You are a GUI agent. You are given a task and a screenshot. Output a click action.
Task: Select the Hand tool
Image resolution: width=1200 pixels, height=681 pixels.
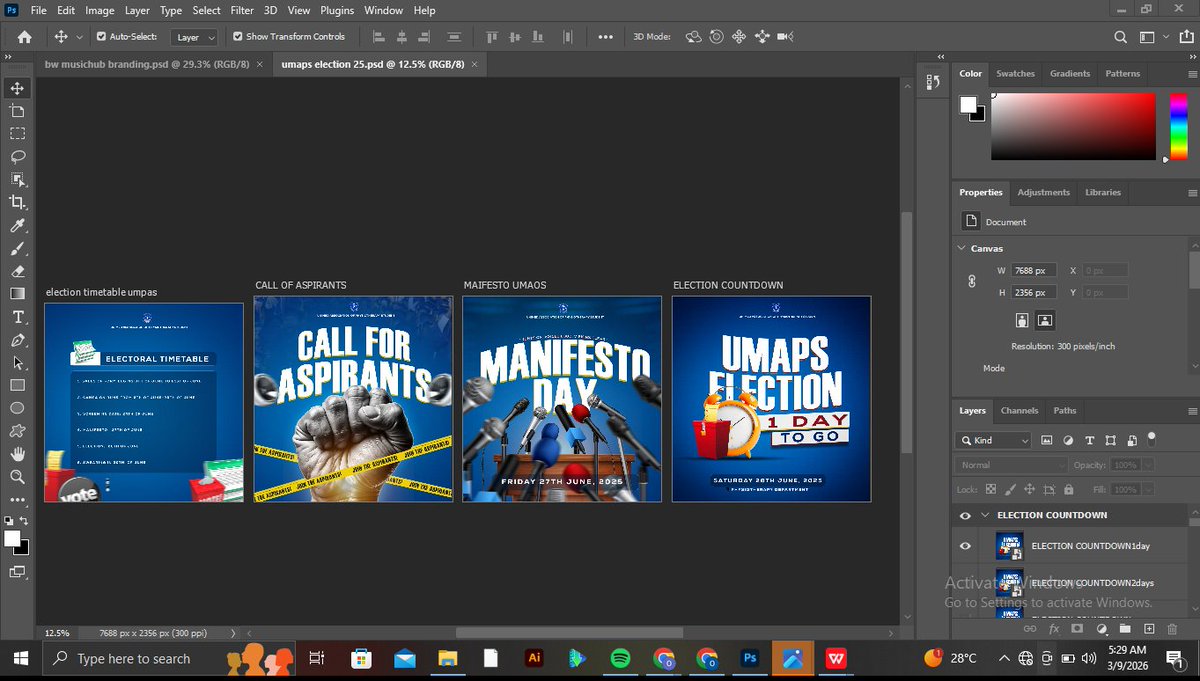click(x=17, y=454)
